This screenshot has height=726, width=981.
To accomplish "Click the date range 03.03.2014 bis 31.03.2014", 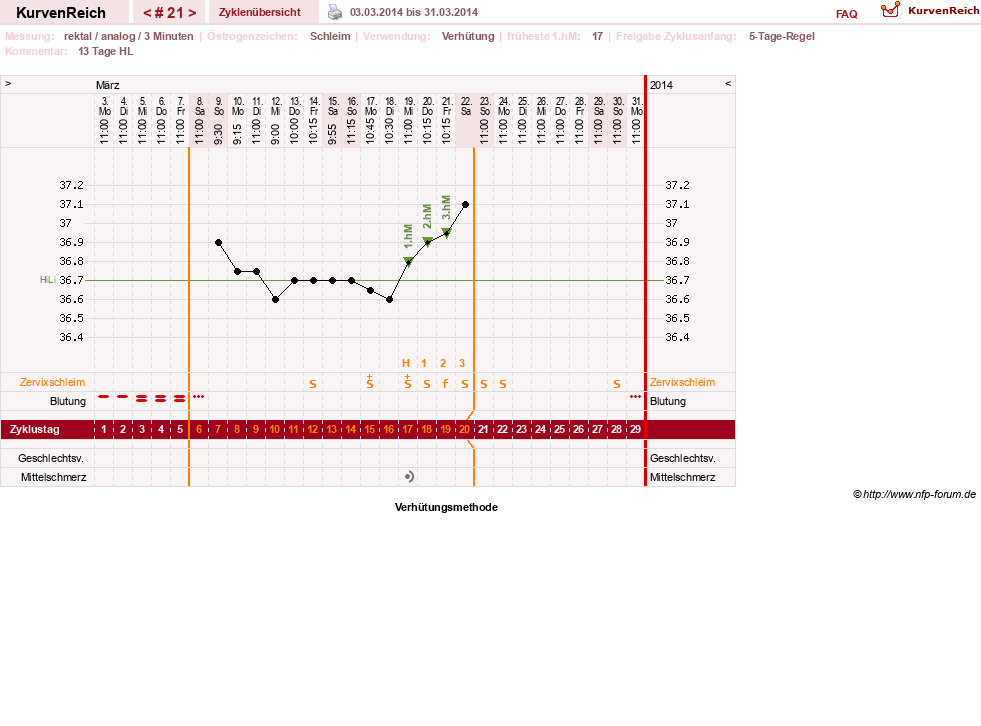I will (414, 13).
